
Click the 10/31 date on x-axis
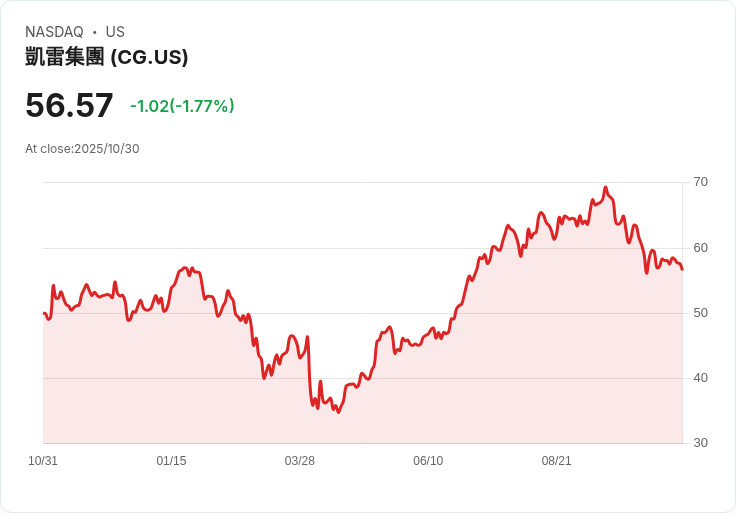(43, 461)
